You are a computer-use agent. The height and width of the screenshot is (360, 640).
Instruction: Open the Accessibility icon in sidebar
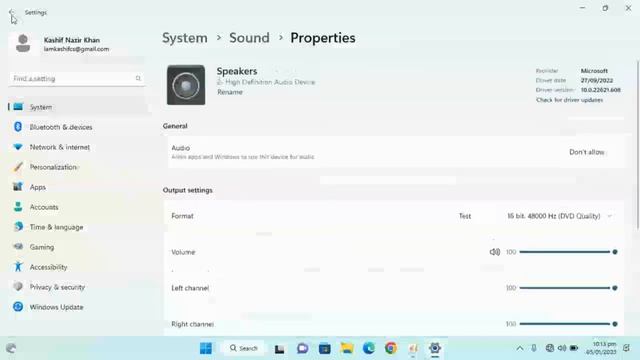[18, 267]
